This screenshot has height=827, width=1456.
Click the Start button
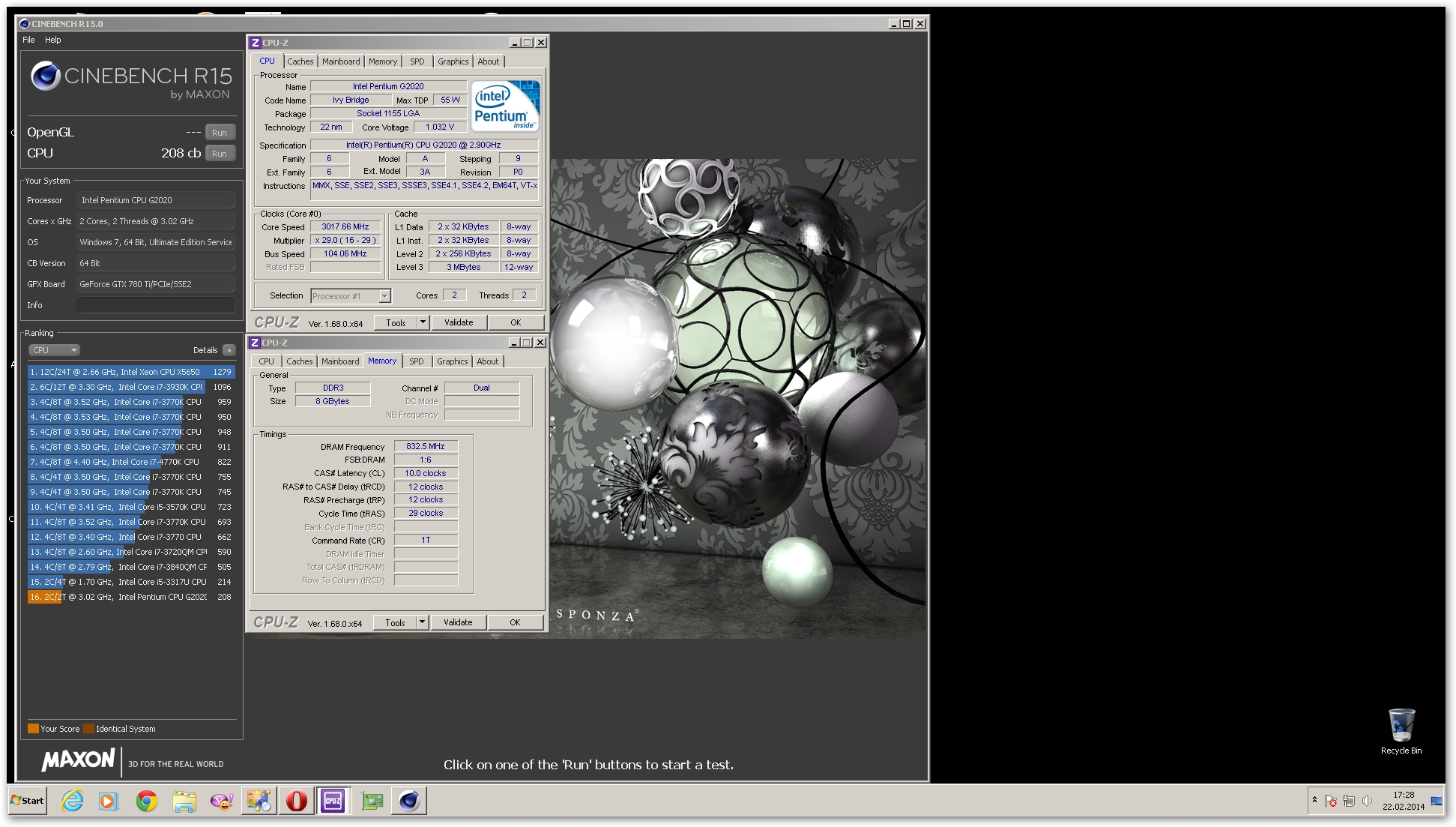click(28, 800)
